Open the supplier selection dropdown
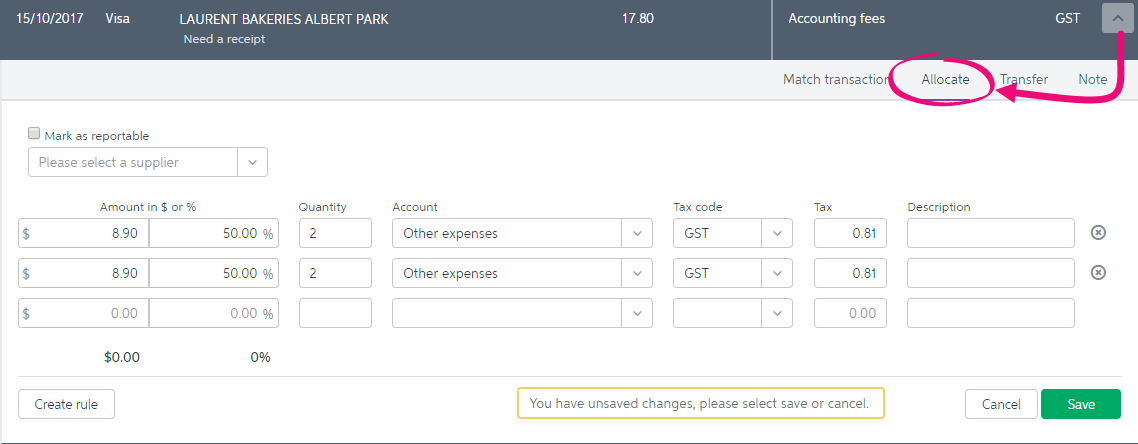This screenshot has width=1138, height=444. [x=253, y=163]
